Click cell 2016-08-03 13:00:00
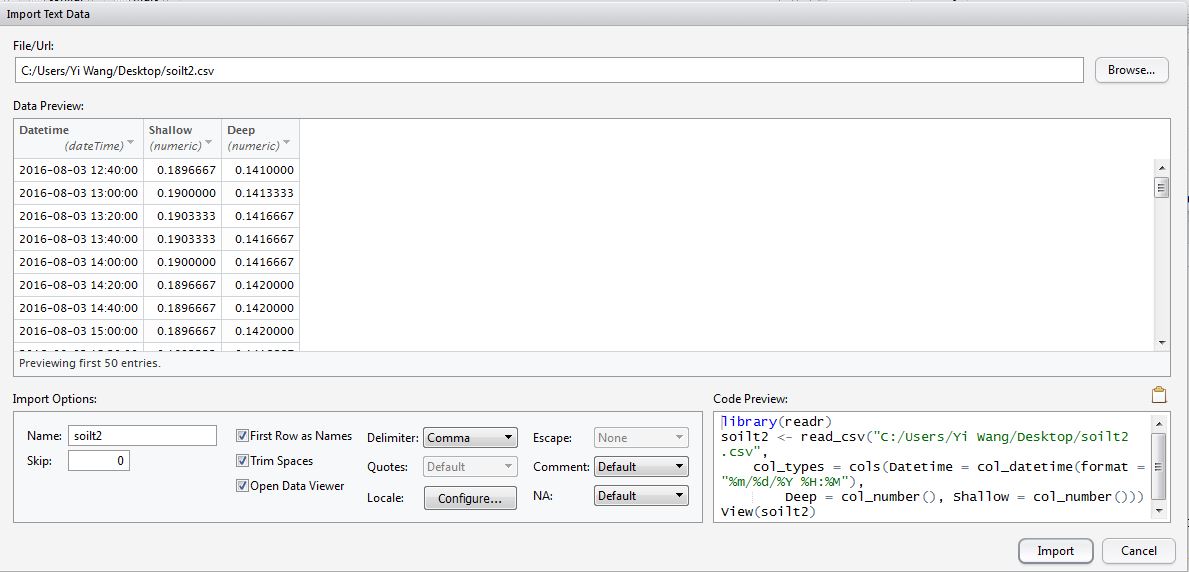 tap(79, 193)
